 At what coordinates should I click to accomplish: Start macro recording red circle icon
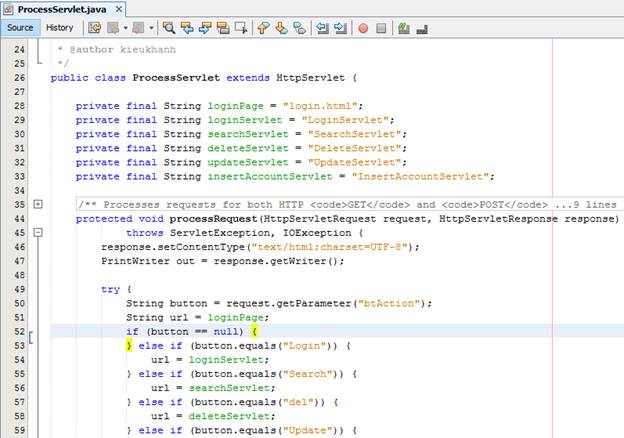tap(363, 28)
